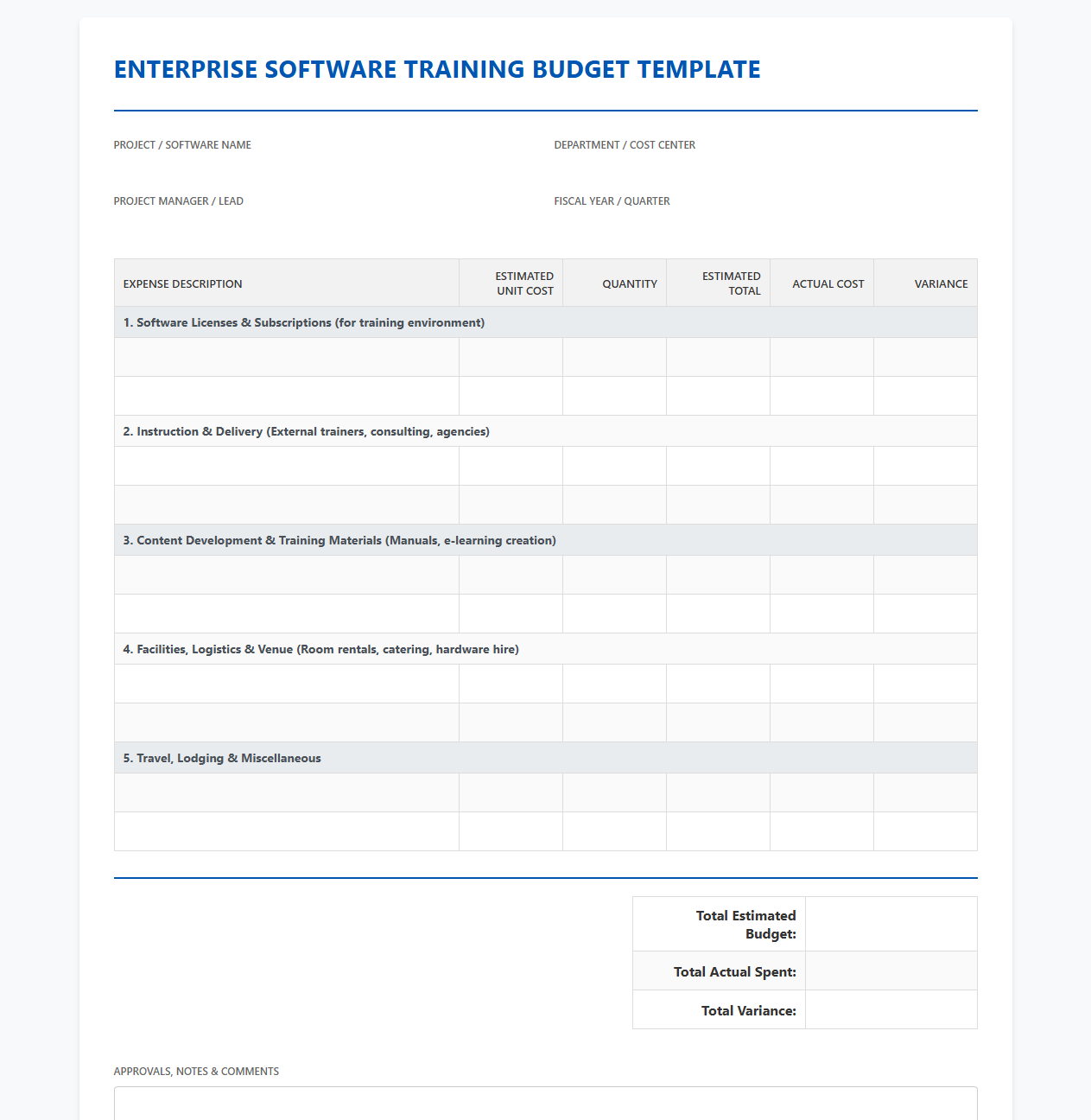This screenshot has width=1091, height=1120.
Task: Select the Department / Cost Center label
Action: coord(625,145)
